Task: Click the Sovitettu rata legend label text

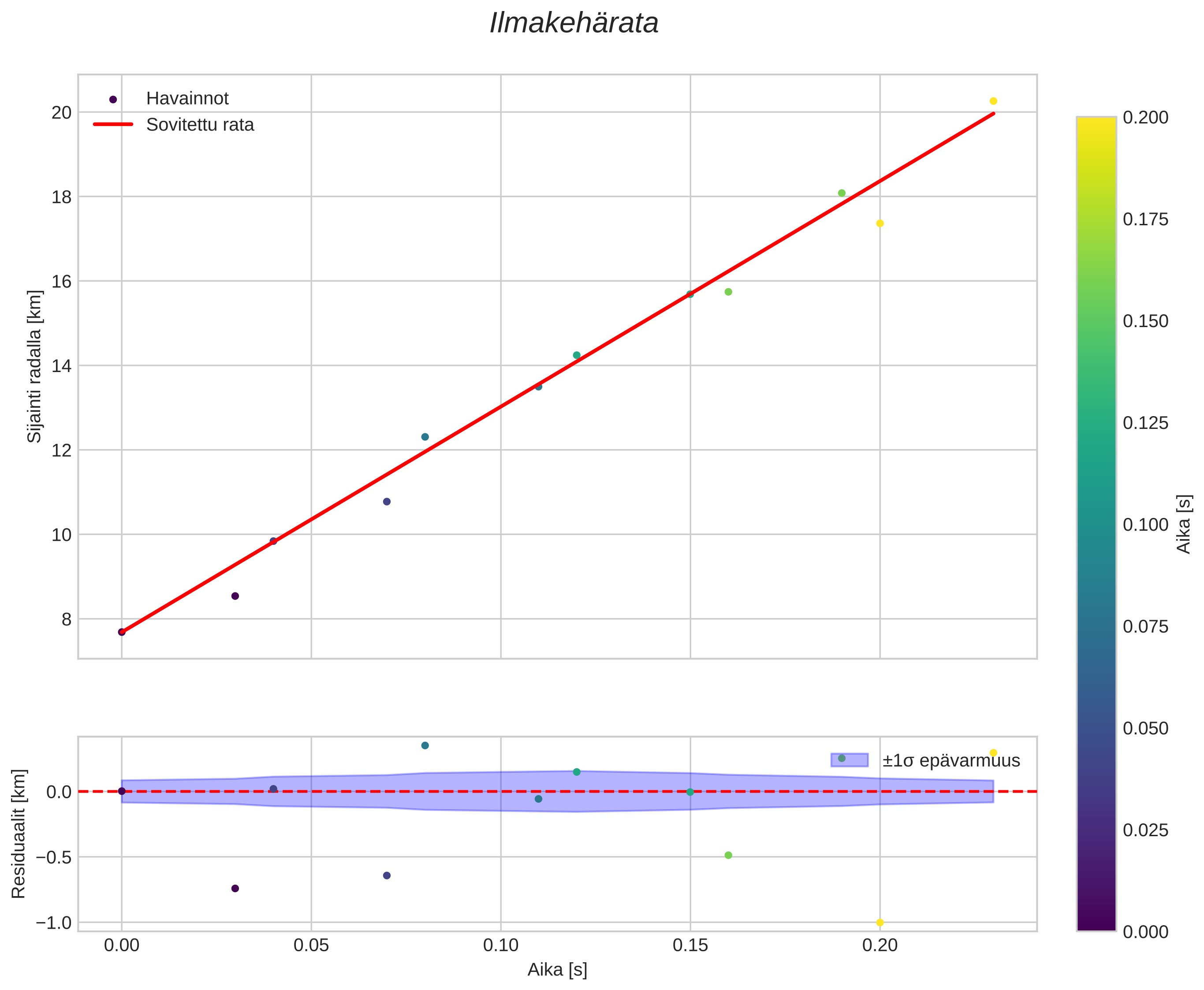Action: [200, 125]
